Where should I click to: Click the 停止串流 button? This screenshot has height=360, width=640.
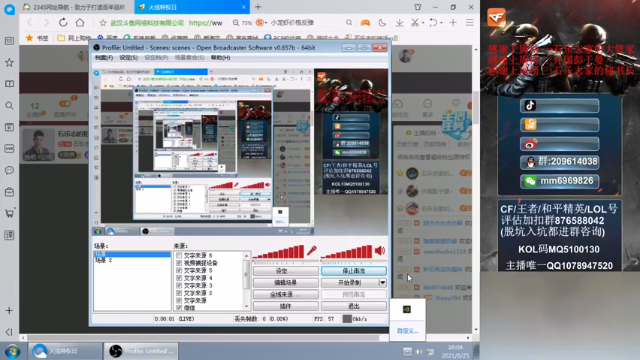pyautogui.click(x=353, y=271)
